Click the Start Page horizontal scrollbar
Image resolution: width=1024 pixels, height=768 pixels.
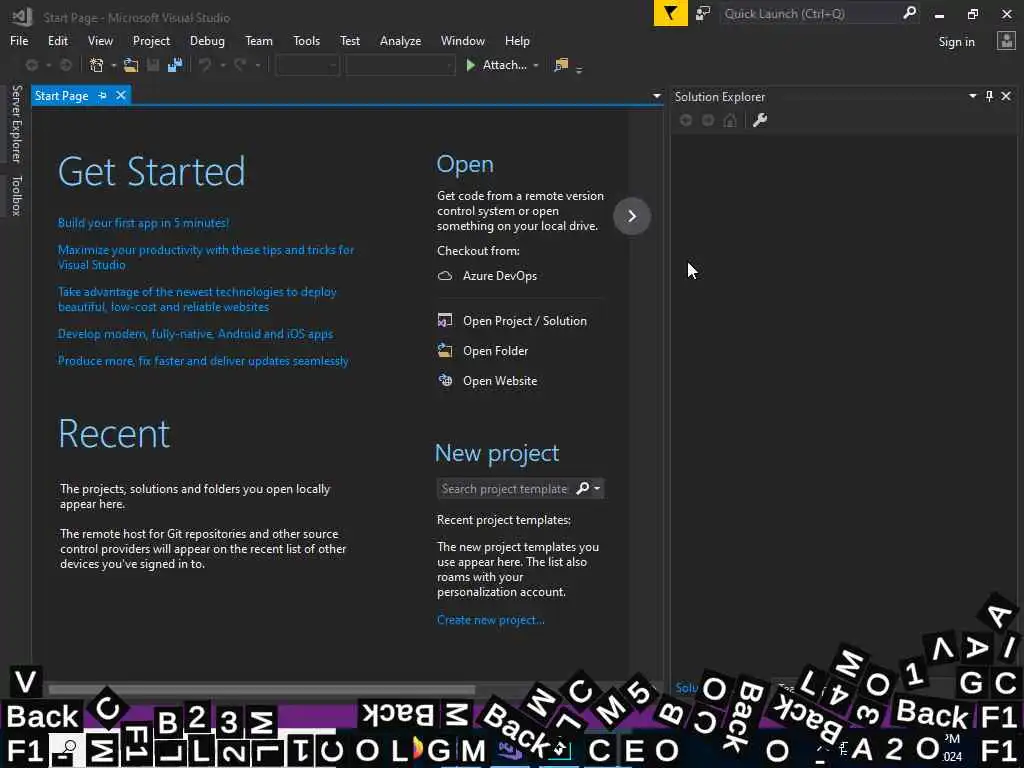click(x=261, y=690)
